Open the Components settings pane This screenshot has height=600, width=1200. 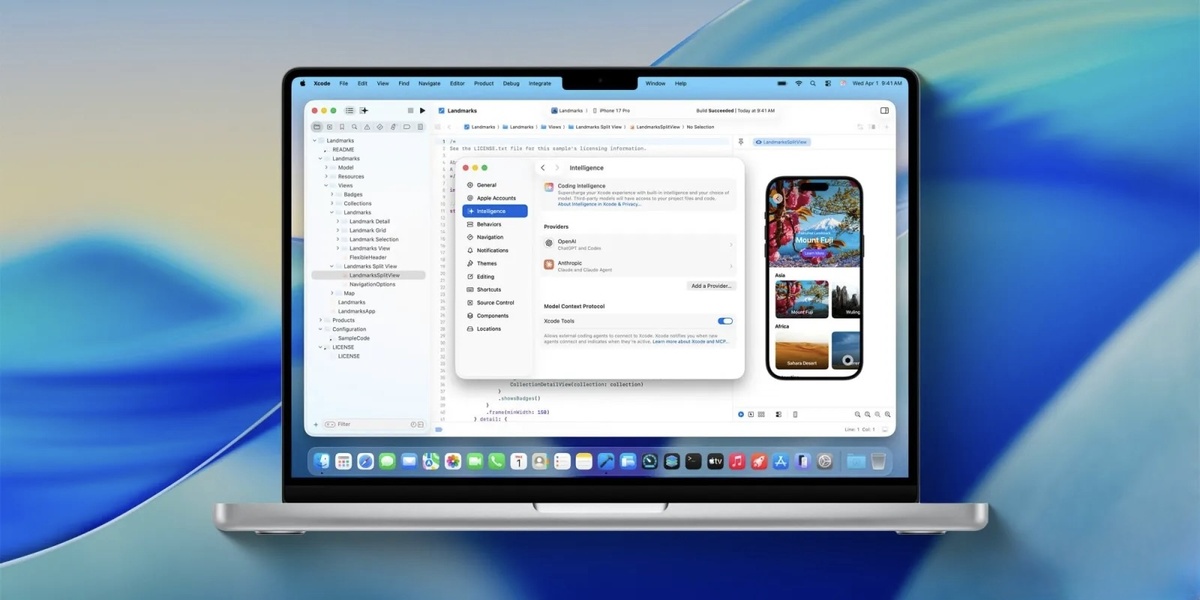492,315
